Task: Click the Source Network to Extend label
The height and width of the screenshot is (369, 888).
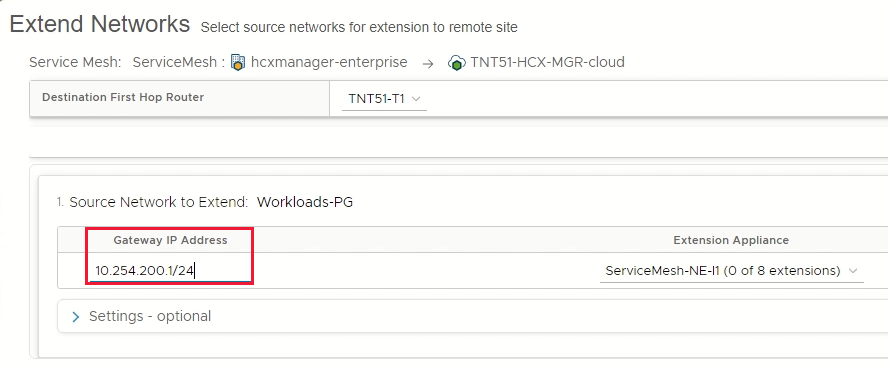Action: 159,203
